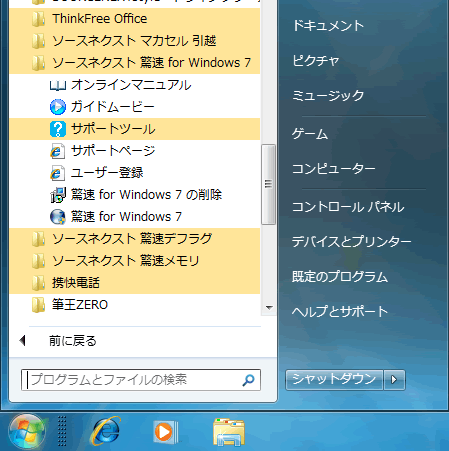Screen dimensions: 449x451
Task: Click the IE icon beside サポートページ
Action: pyautogui.click(x=58, y=151)
